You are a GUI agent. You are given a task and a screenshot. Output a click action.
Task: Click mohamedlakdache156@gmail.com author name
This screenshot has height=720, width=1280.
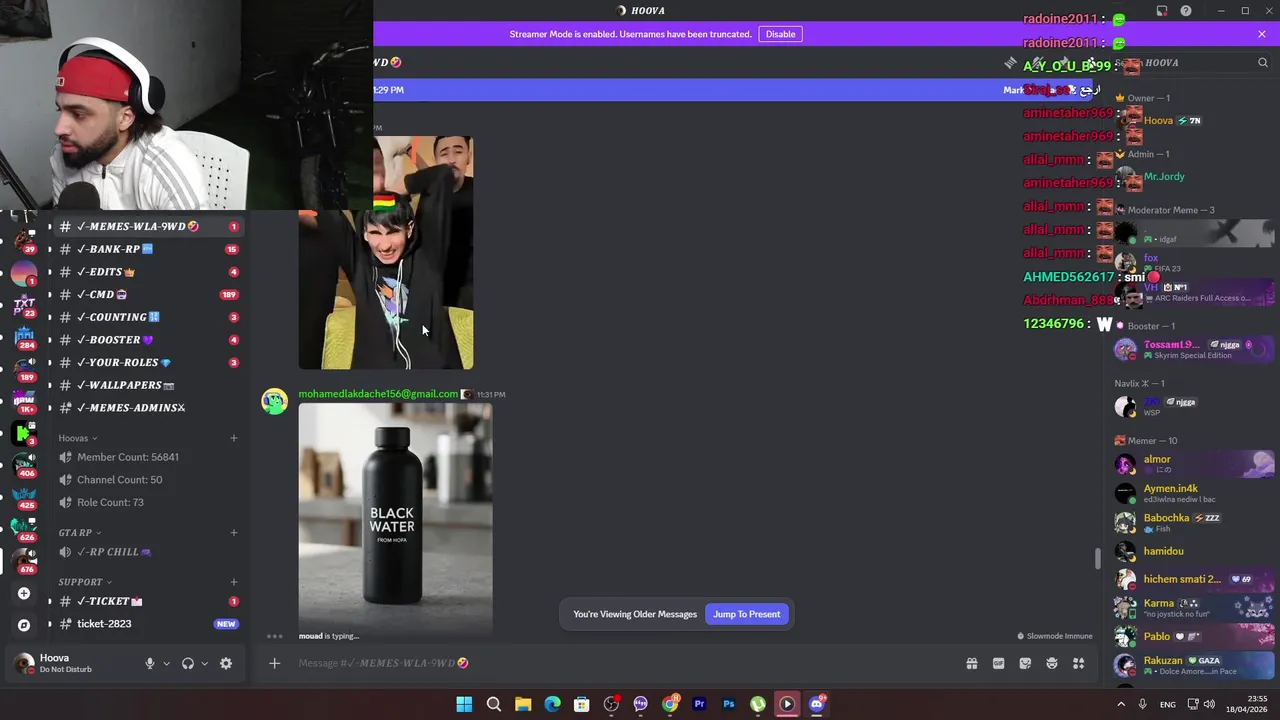[378, 394]
